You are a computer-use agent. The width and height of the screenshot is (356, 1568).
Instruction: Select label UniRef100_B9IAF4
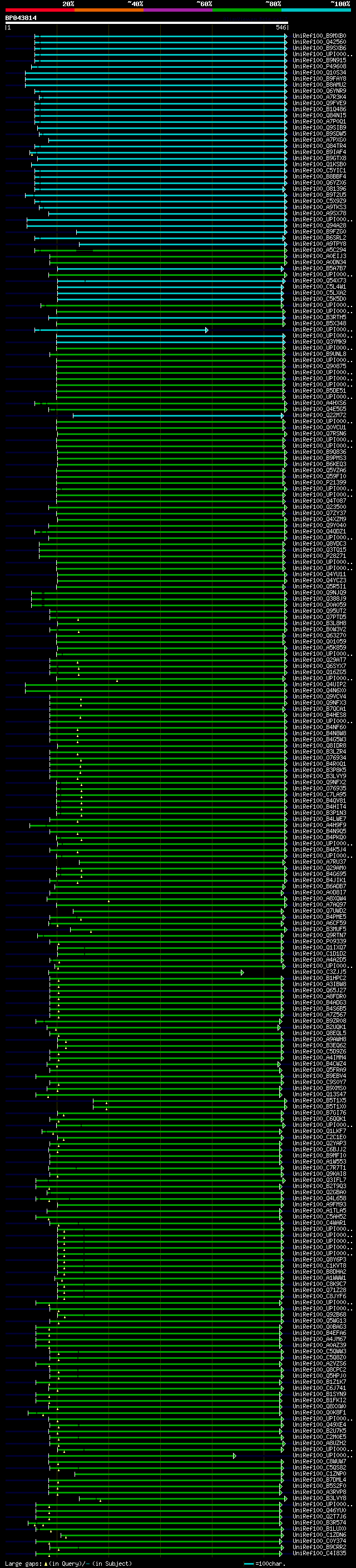(319, 152)
